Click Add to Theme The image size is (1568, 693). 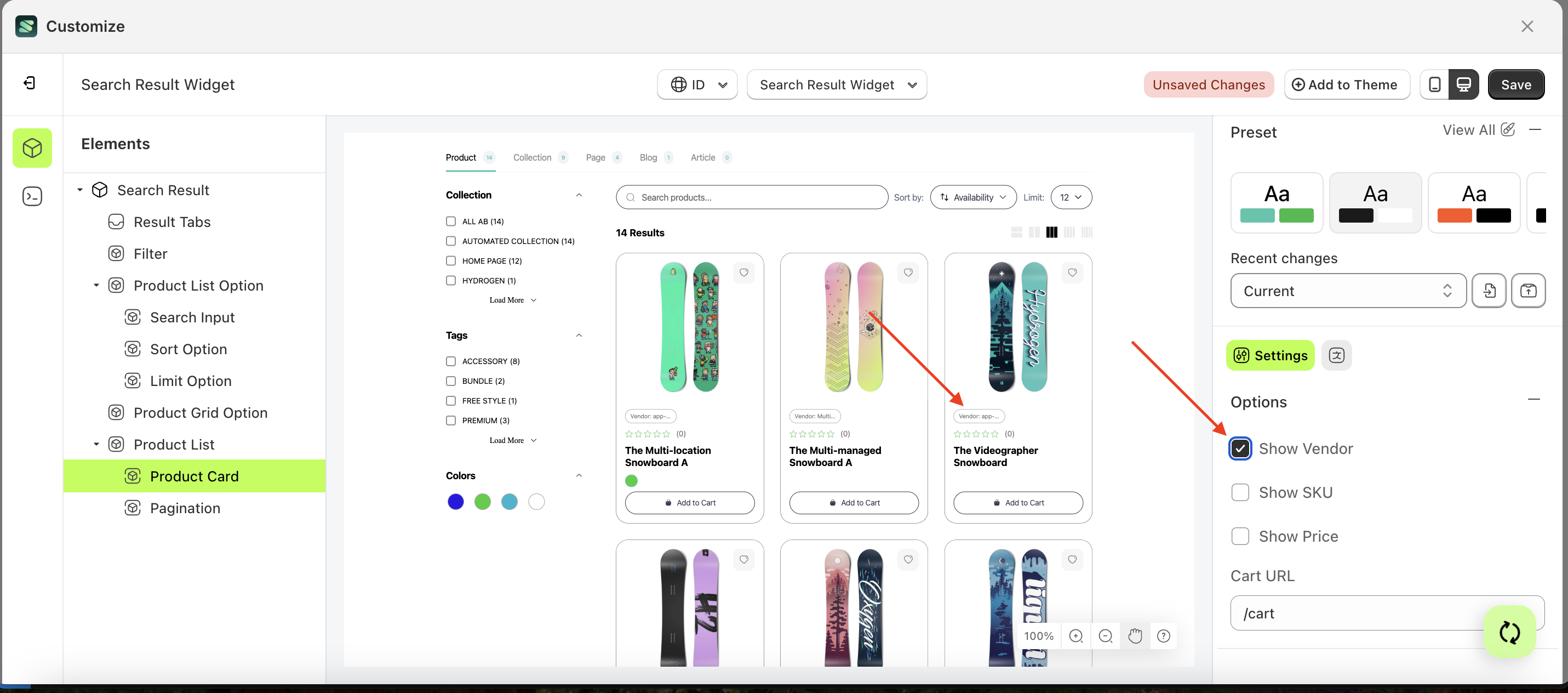click(x=1347, y=84)
